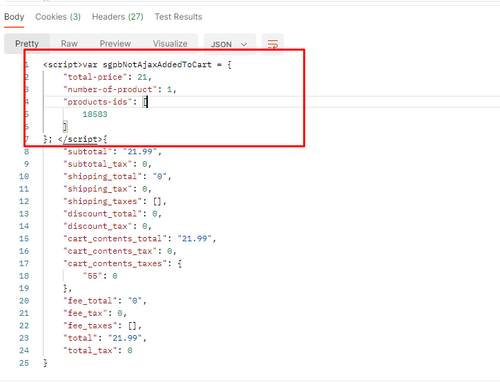
Task: Select the Visualize view mode
Action: click(170, 44)
